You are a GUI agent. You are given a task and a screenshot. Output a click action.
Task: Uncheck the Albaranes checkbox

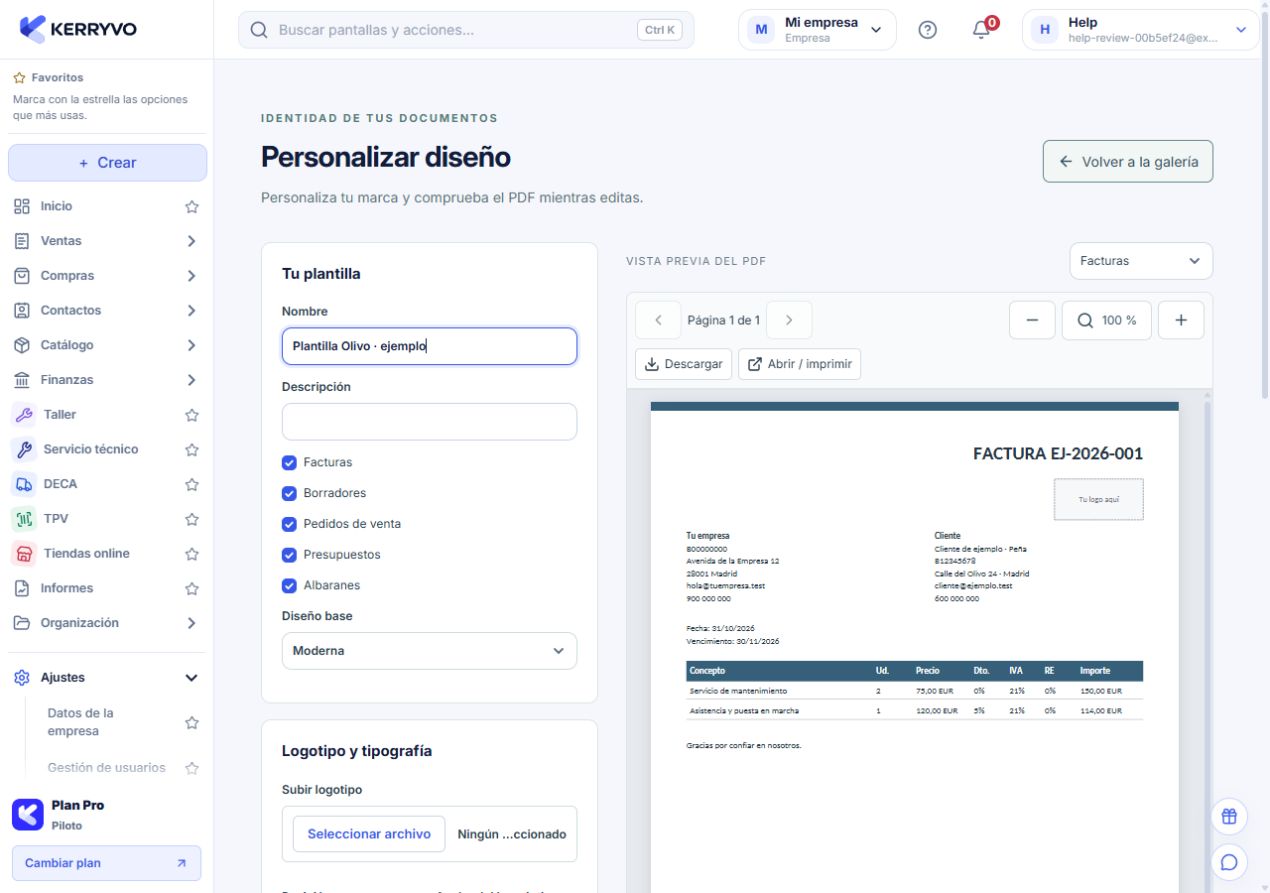click(x=289, y=585)
